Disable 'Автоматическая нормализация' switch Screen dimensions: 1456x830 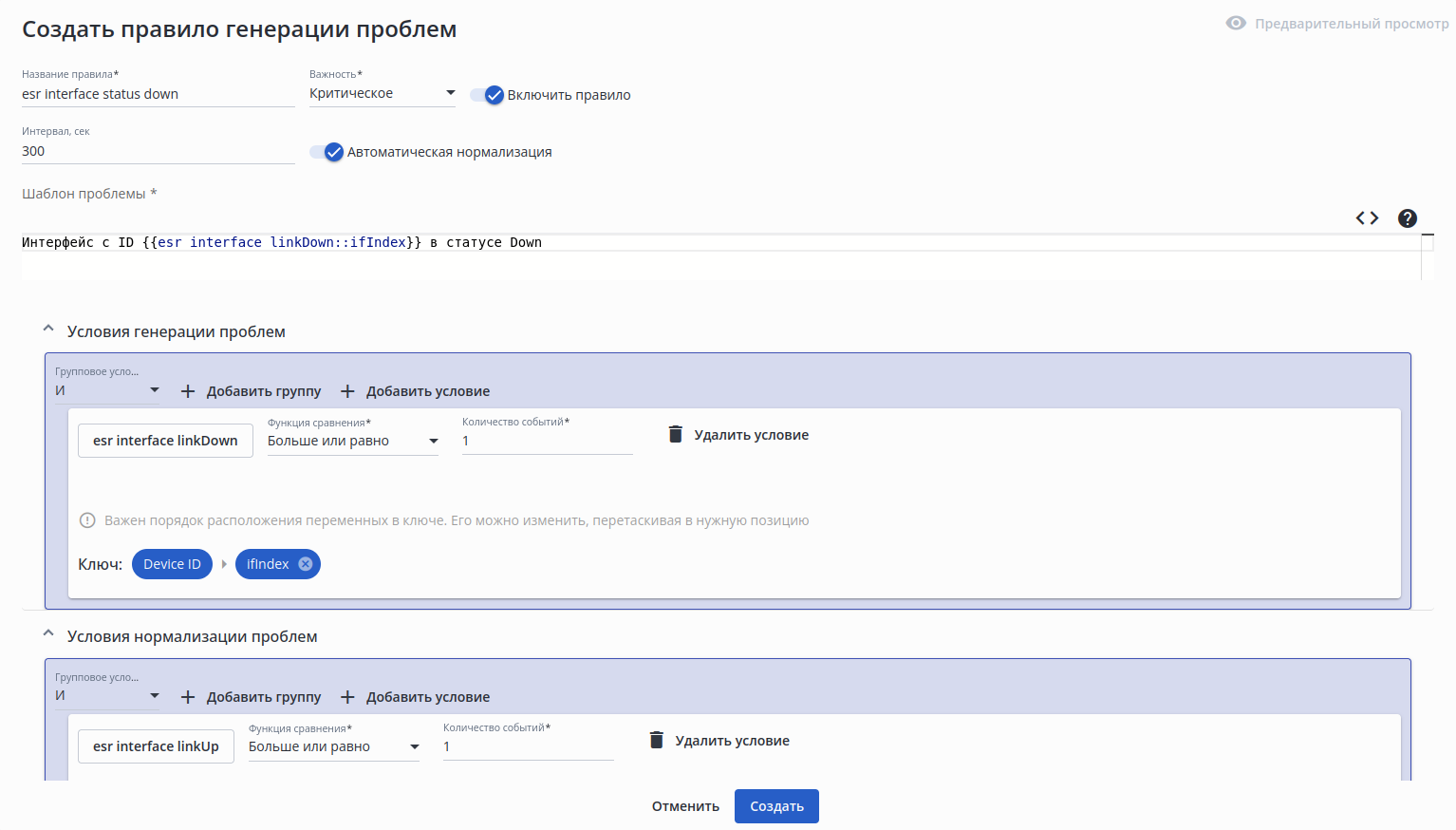[x=326, y=152]
